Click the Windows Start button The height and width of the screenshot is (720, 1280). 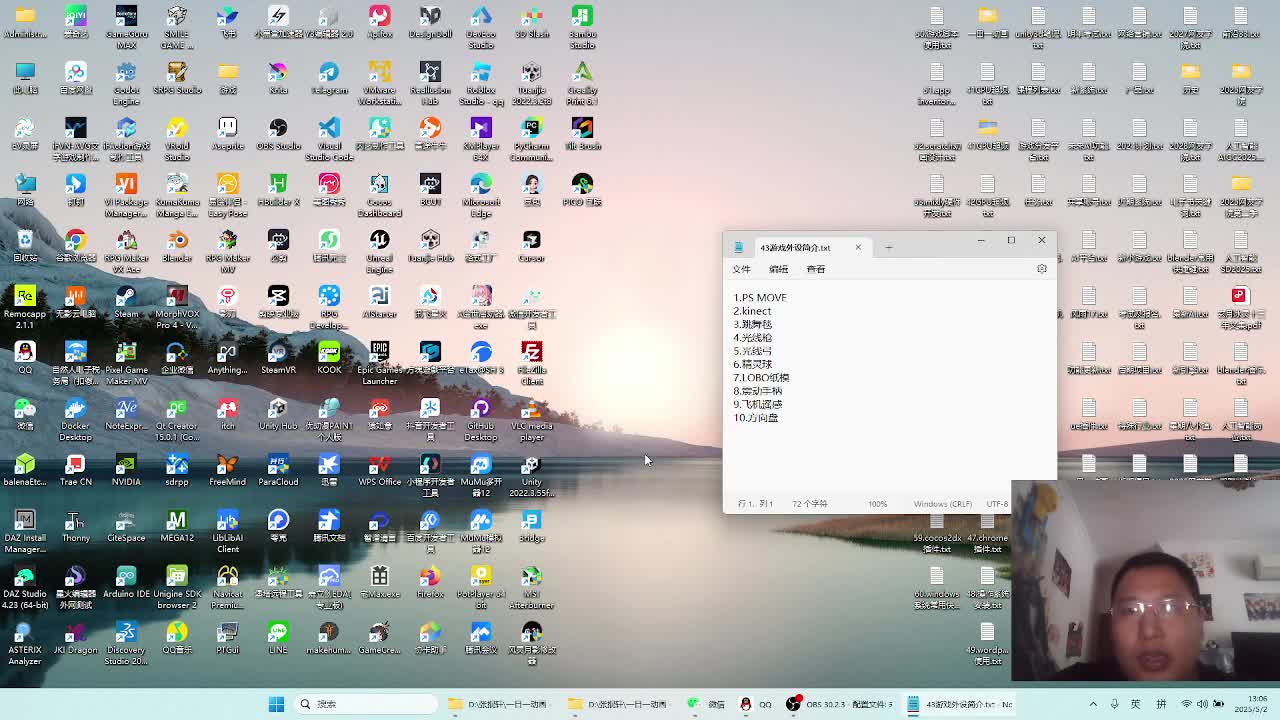(x=276, y=704)
